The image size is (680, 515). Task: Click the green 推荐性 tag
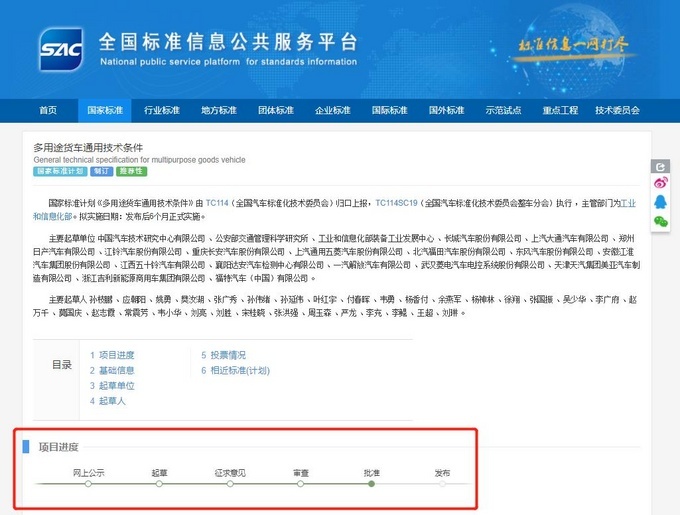click(131, 171)
